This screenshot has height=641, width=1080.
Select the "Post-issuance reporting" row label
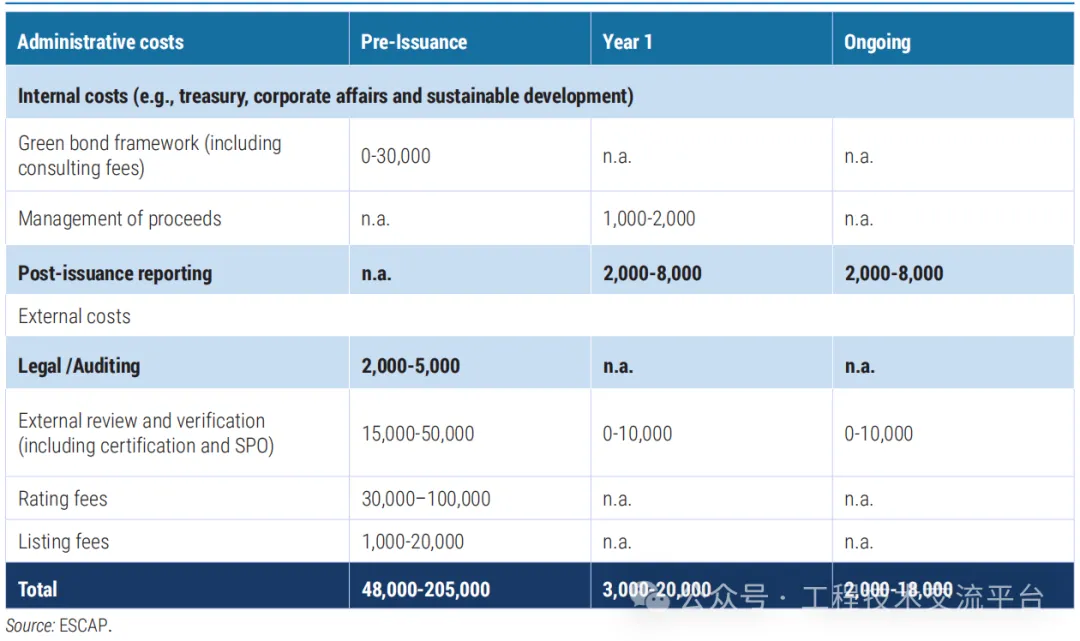[x=115, y=274]
